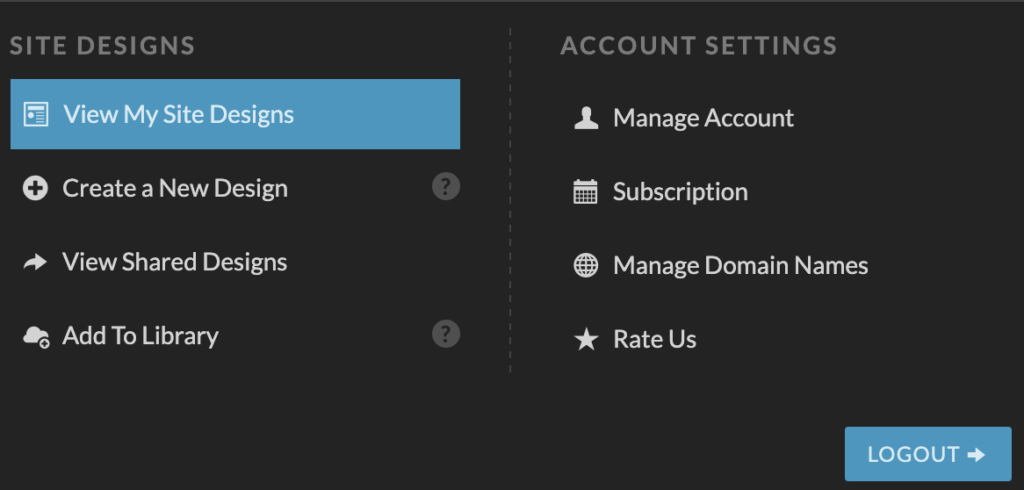Open View Shared Designs
The width and height of the screenshot is (1024, 490).
pyautogui.click(x=235, y=262)
